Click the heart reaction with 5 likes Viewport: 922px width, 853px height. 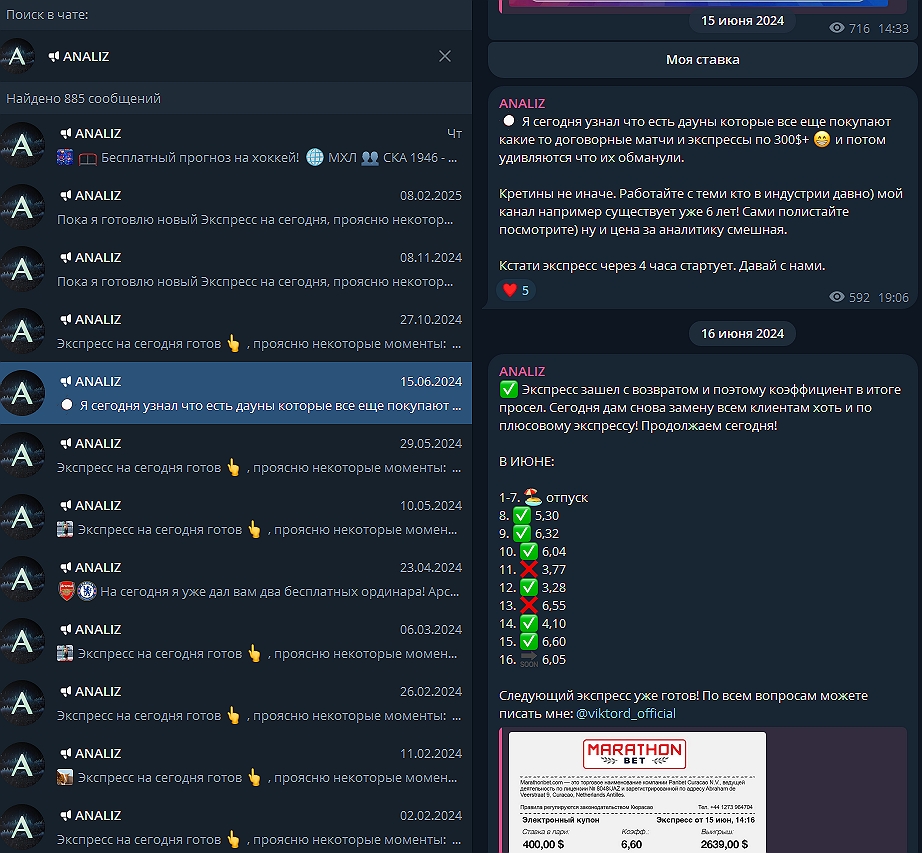[x=516, y=290]
